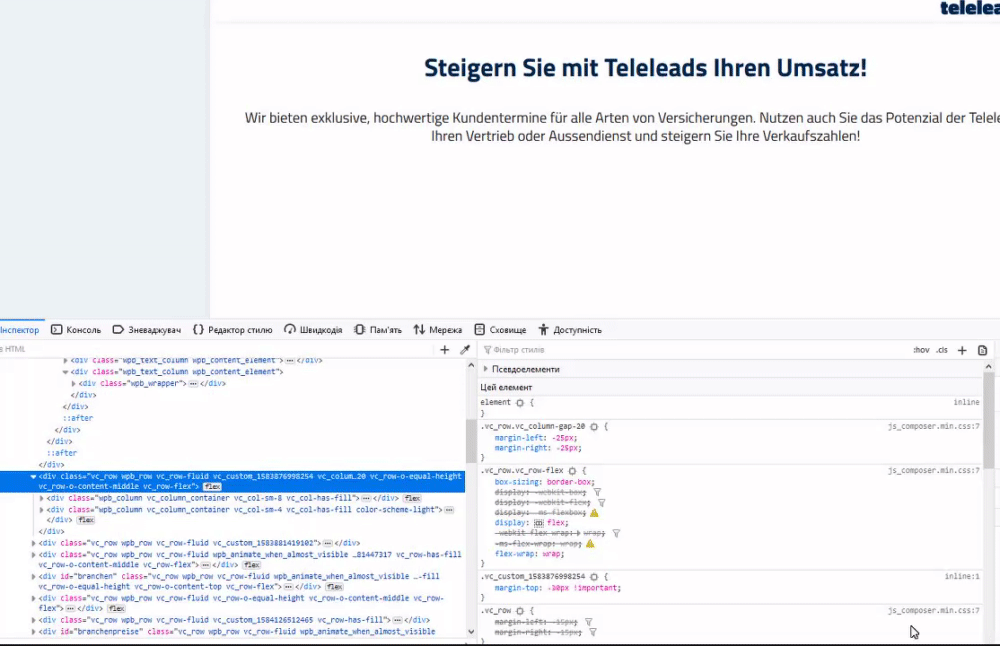Viewport: 1000px width, 646px height.
Task: Pick a page color with the eyedropper
Action: tap(465, 349)
